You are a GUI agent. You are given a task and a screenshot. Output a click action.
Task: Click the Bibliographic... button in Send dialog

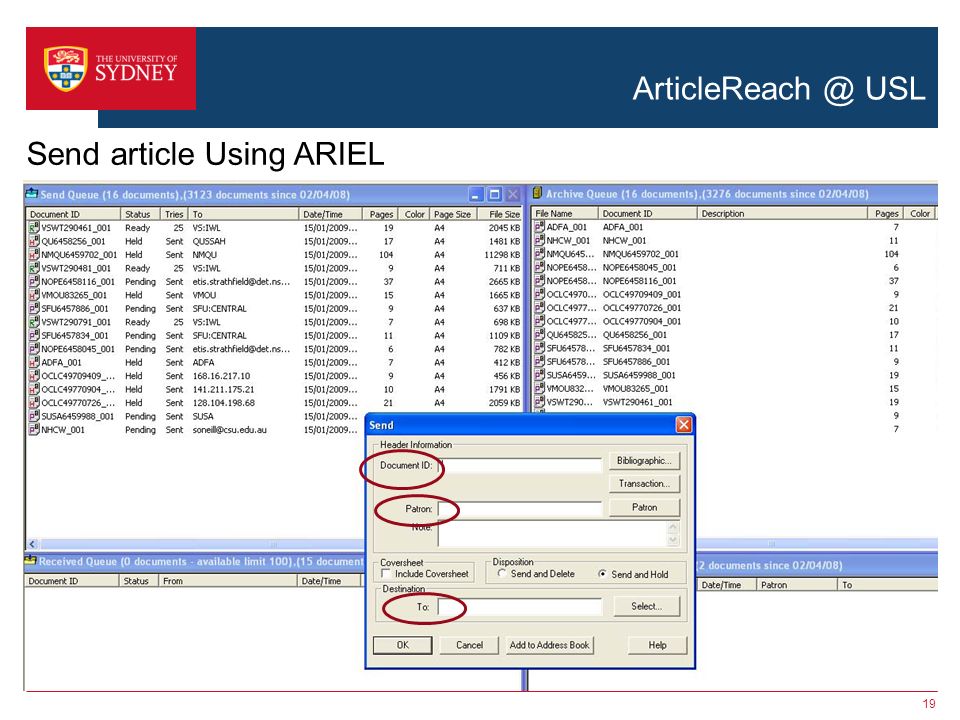(x=644, y=461)
